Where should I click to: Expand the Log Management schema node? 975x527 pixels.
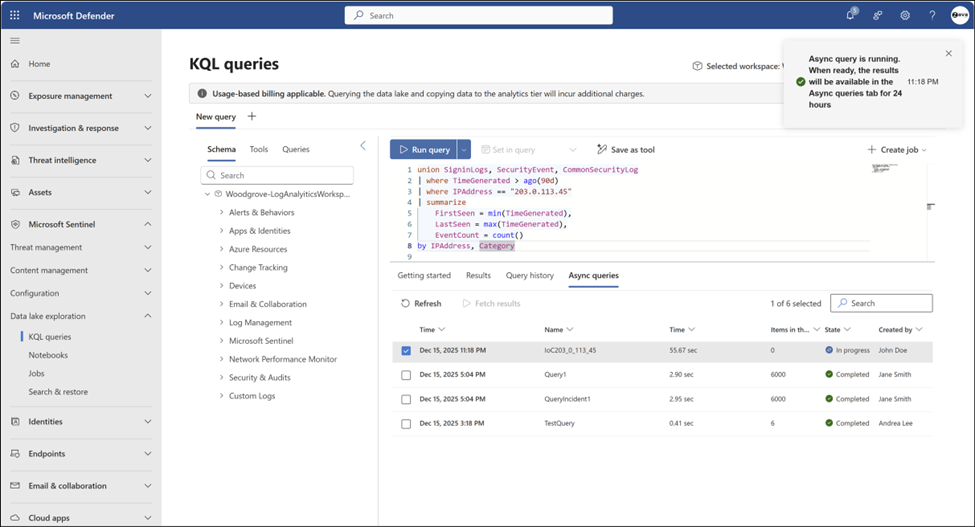(x=221, y=323)
